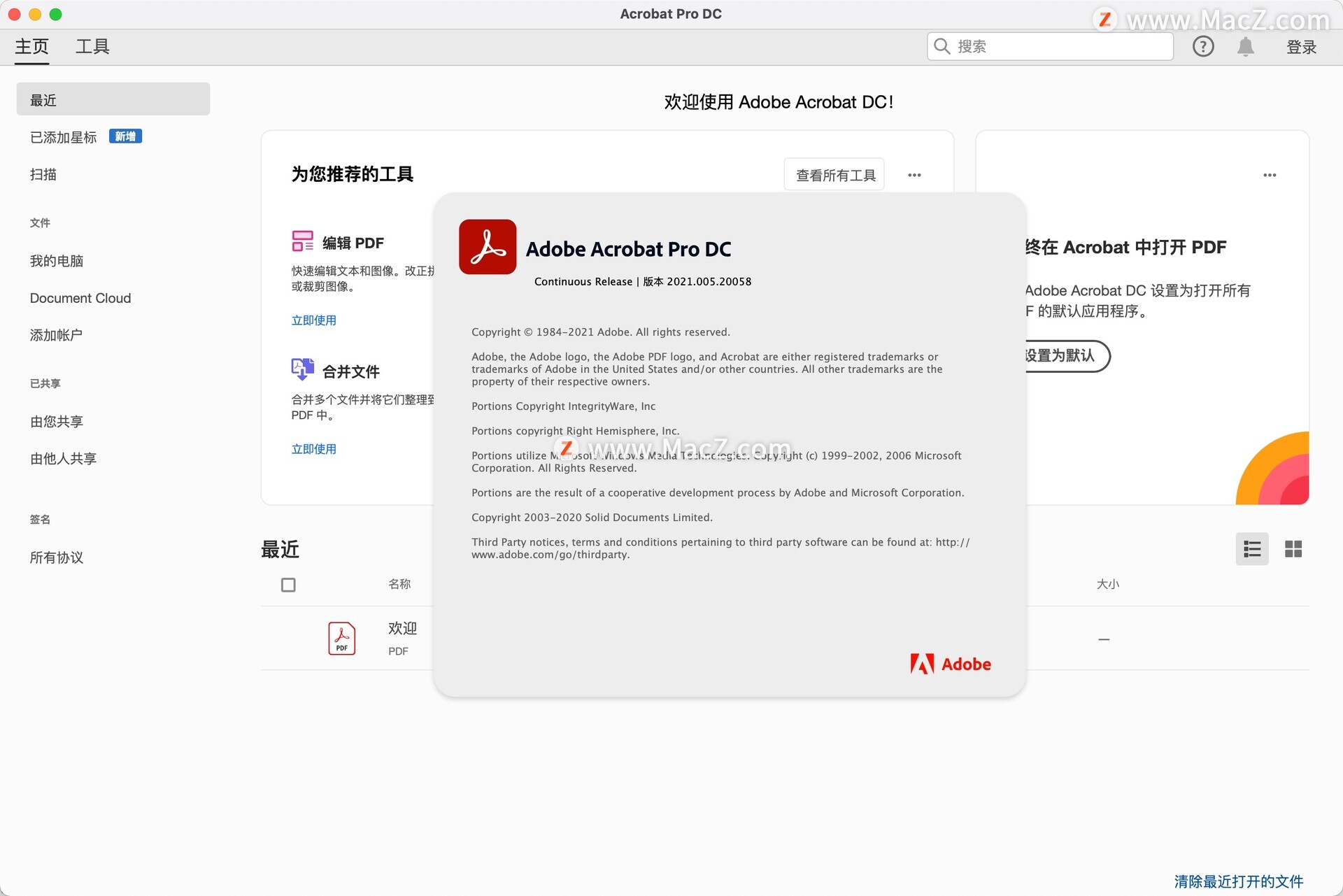Switch to the 主页 tab
Viewport: 1343px width, 896px height.
point(32,47)
